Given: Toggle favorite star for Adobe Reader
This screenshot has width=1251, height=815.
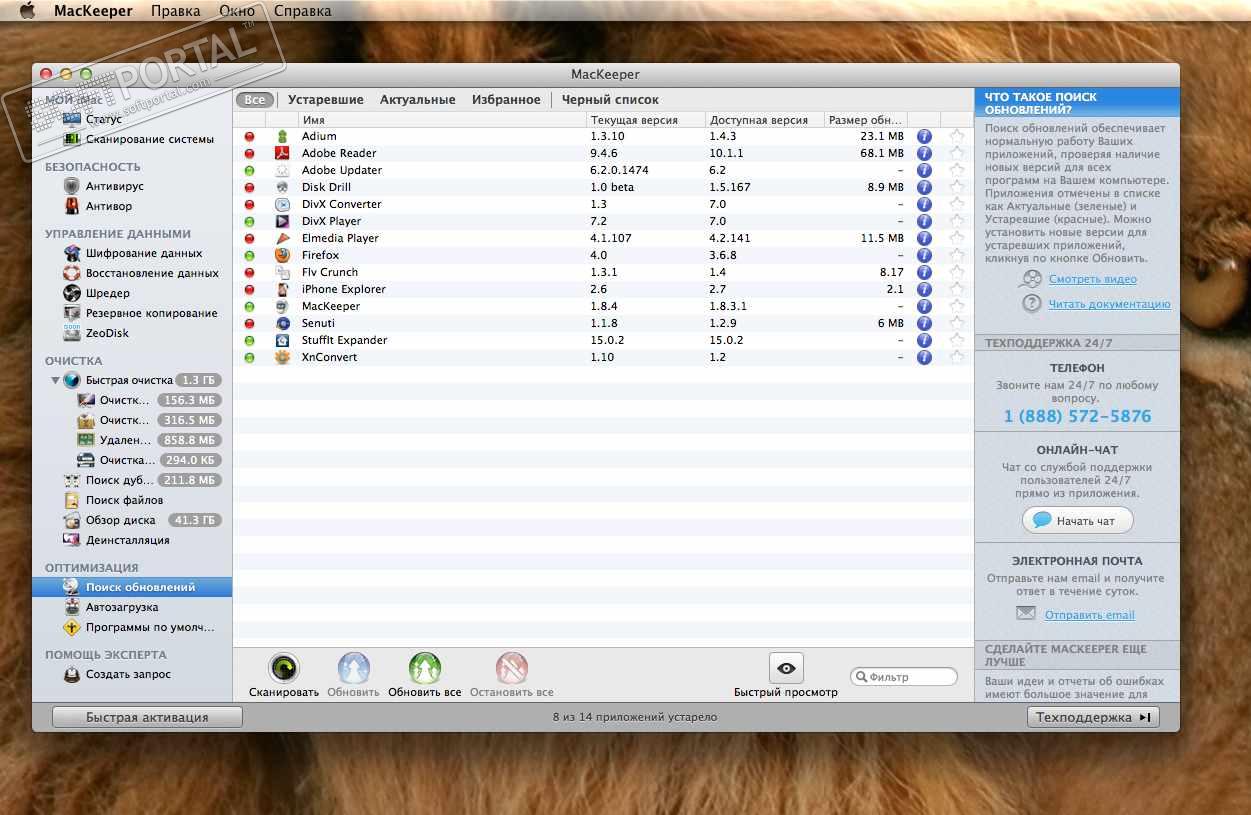Looking at the screenshot, I should [x=957, y=153].
